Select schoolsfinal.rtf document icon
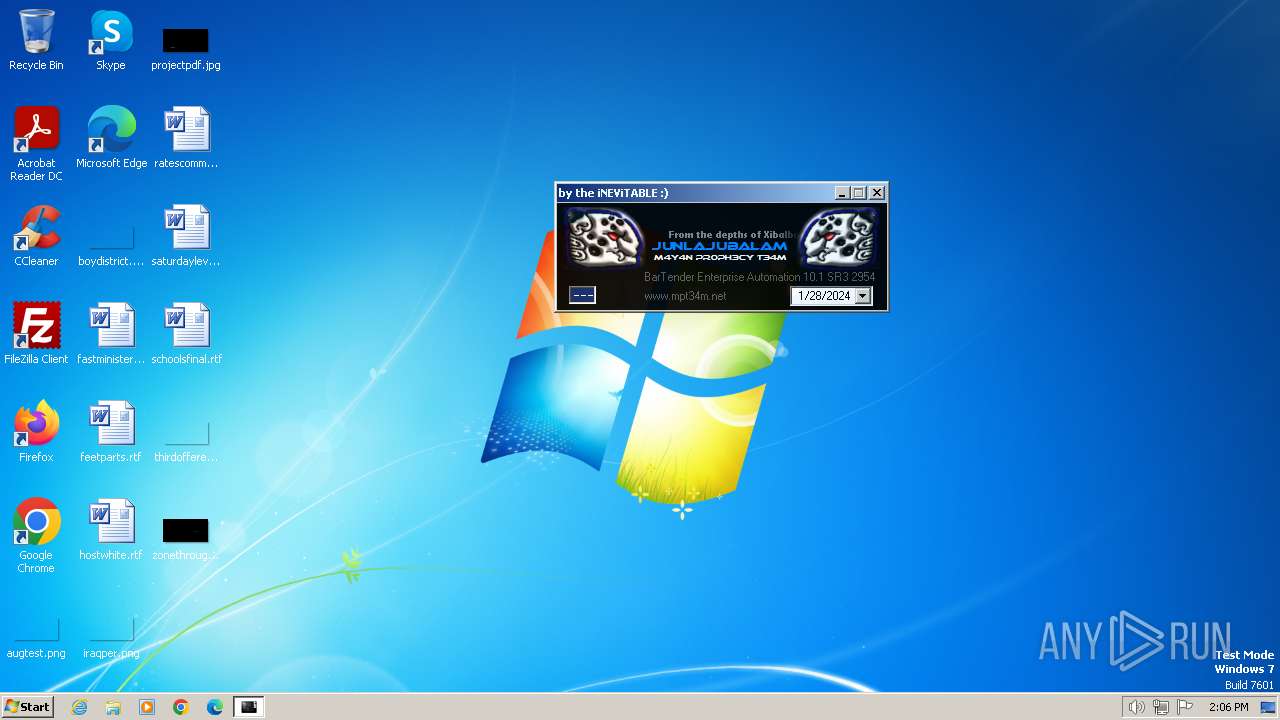 coord(186,334)
